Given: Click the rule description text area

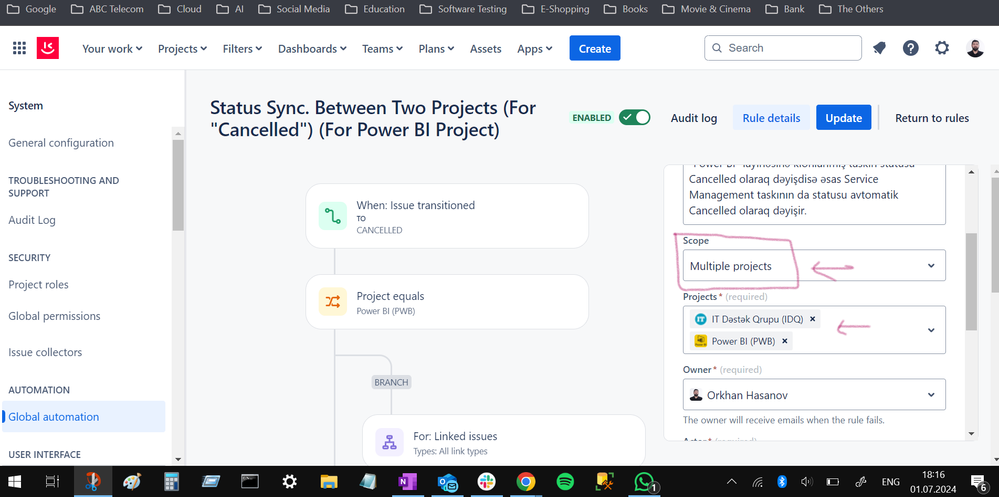Looking at the screenshot, I should (x=814, y=194).
